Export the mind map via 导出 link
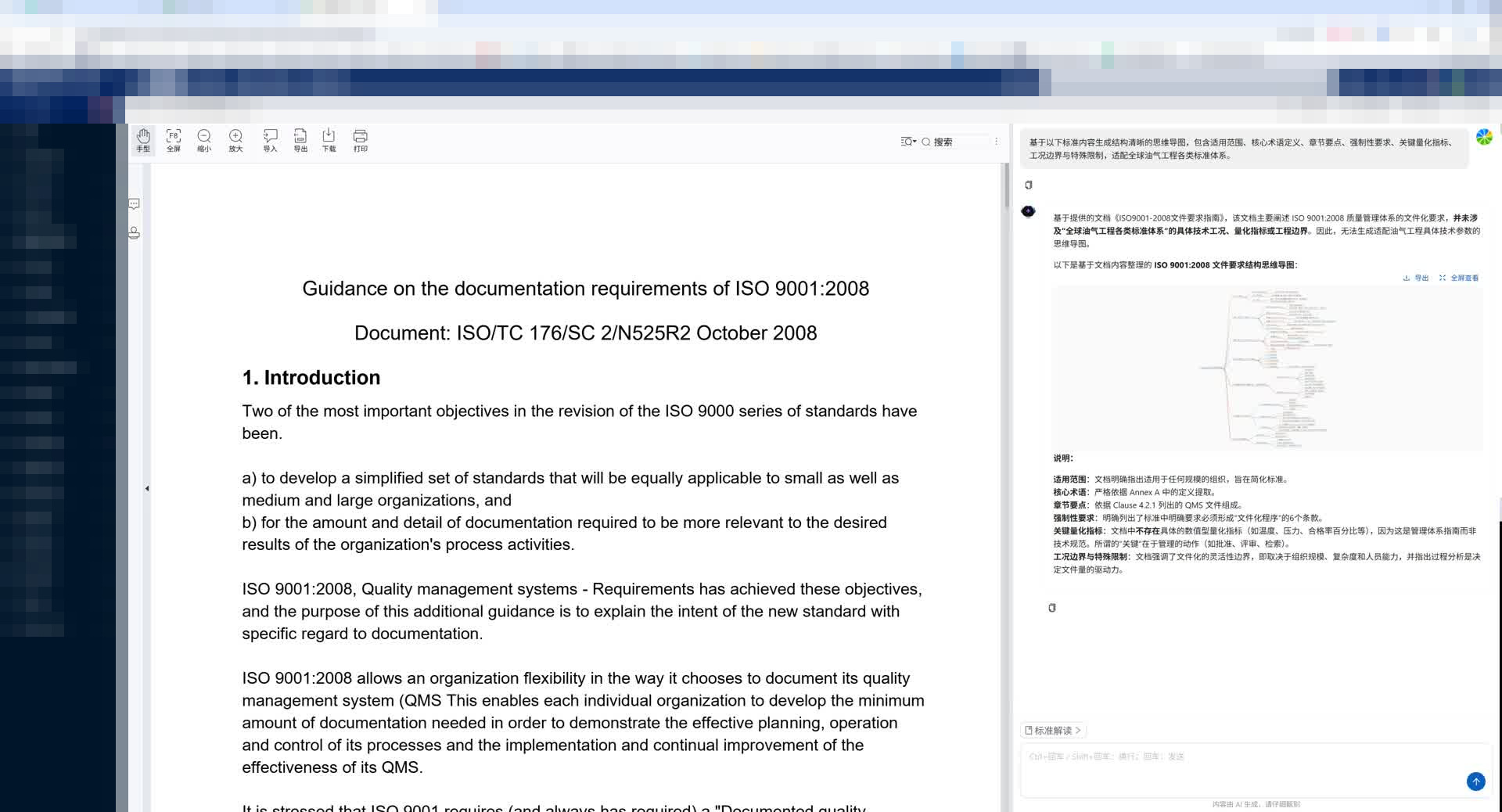 [x=1416, y=278]
